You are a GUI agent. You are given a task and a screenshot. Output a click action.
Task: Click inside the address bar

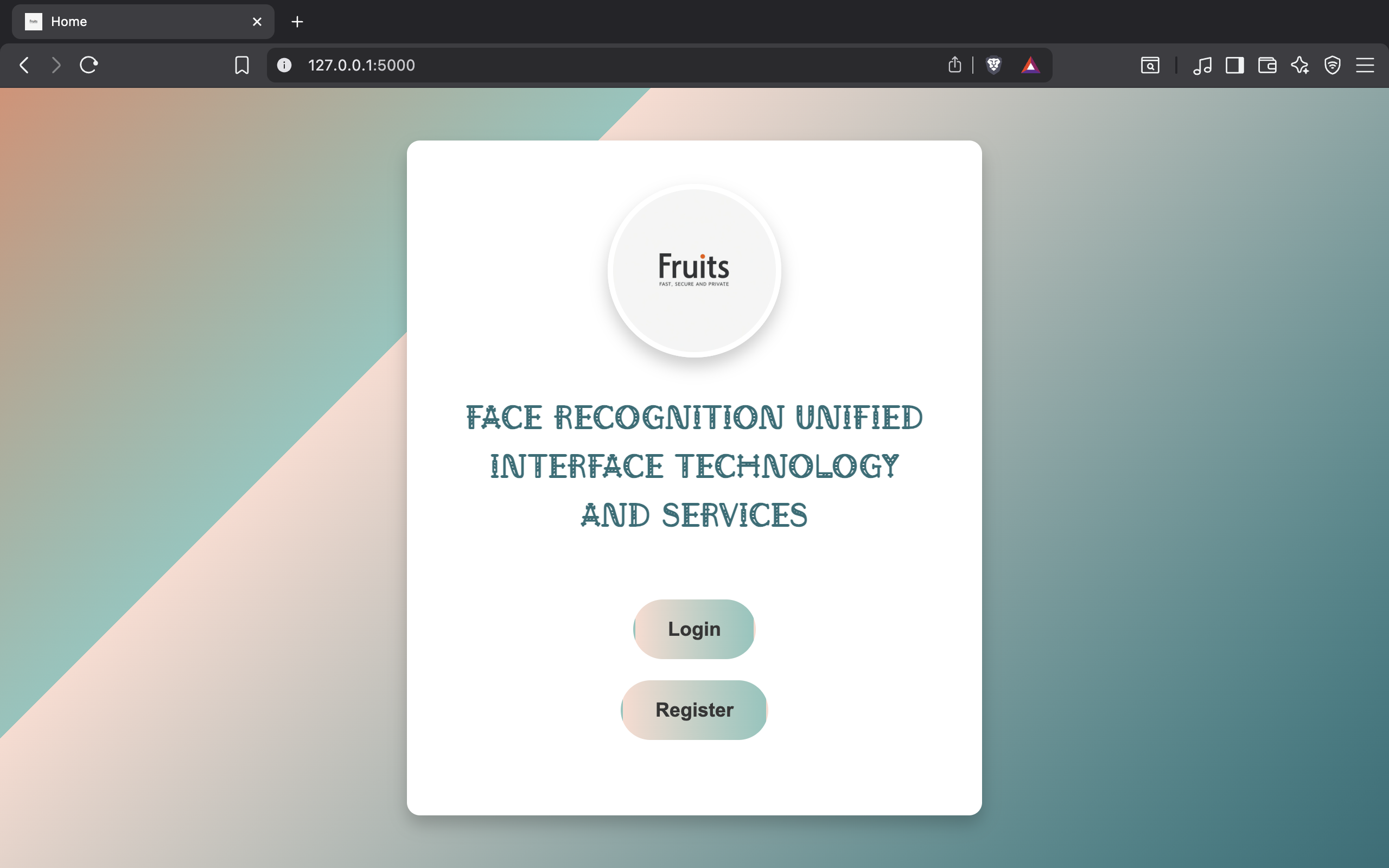point(574,65)
